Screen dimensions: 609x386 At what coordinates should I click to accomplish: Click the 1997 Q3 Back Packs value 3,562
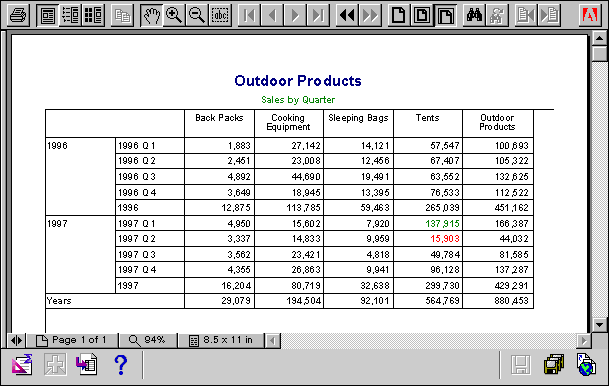(239, 255)
